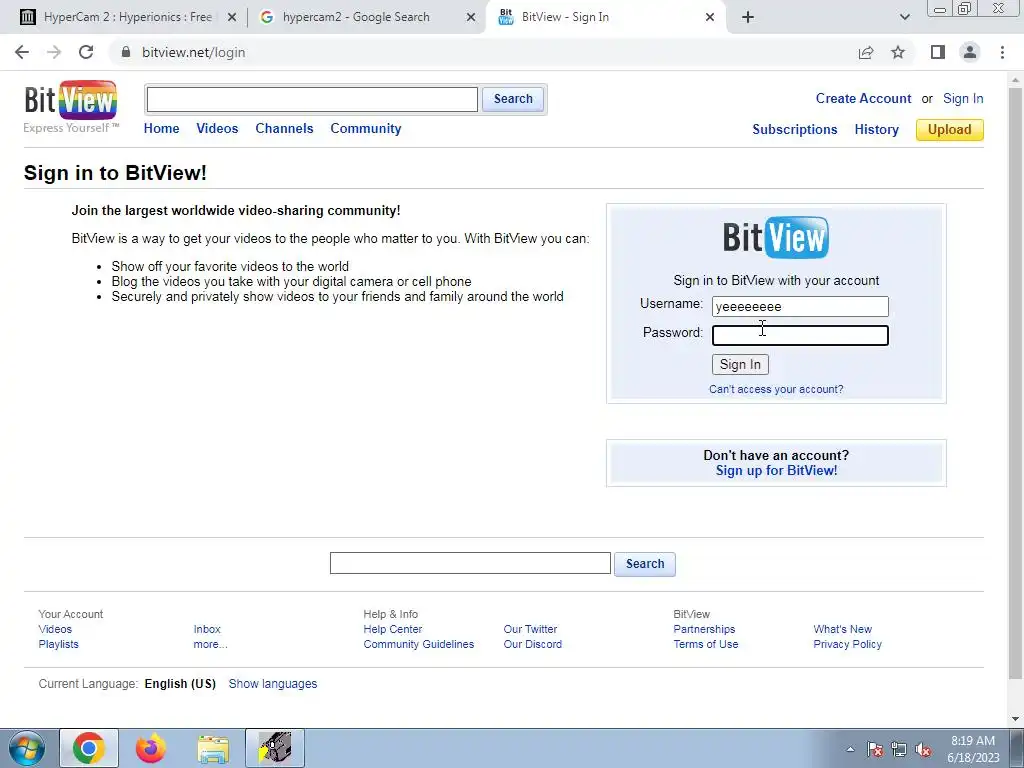
Task: Open the tab search dropdown arrow
Action: point(904,18)
